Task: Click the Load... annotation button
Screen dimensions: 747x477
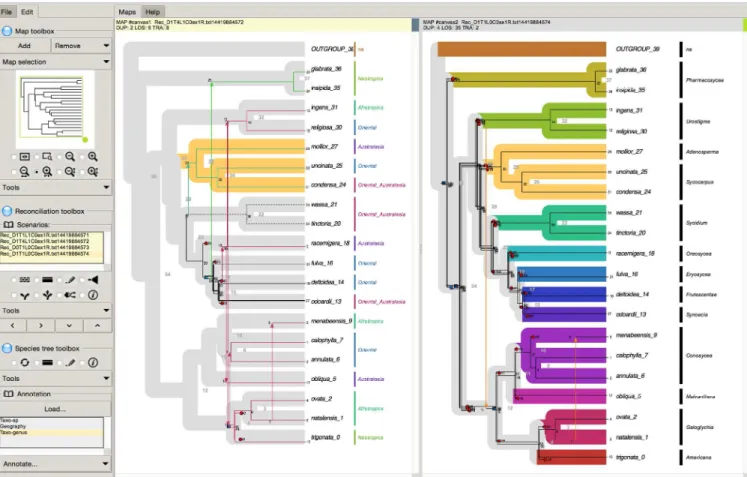Action: tap(55, 409)
